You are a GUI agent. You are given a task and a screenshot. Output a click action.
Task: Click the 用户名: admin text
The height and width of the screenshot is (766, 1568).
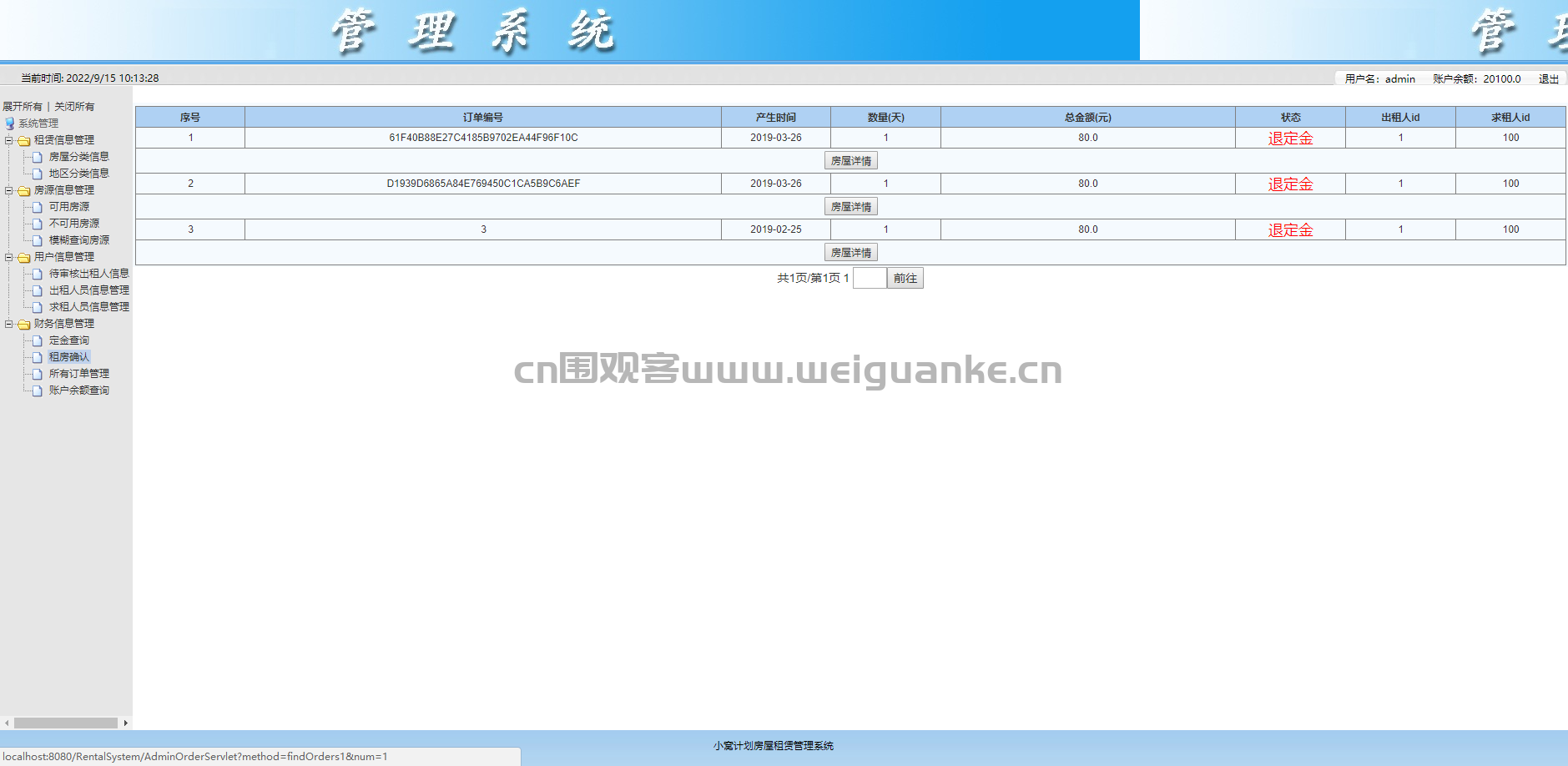(x=1380, y=79)
